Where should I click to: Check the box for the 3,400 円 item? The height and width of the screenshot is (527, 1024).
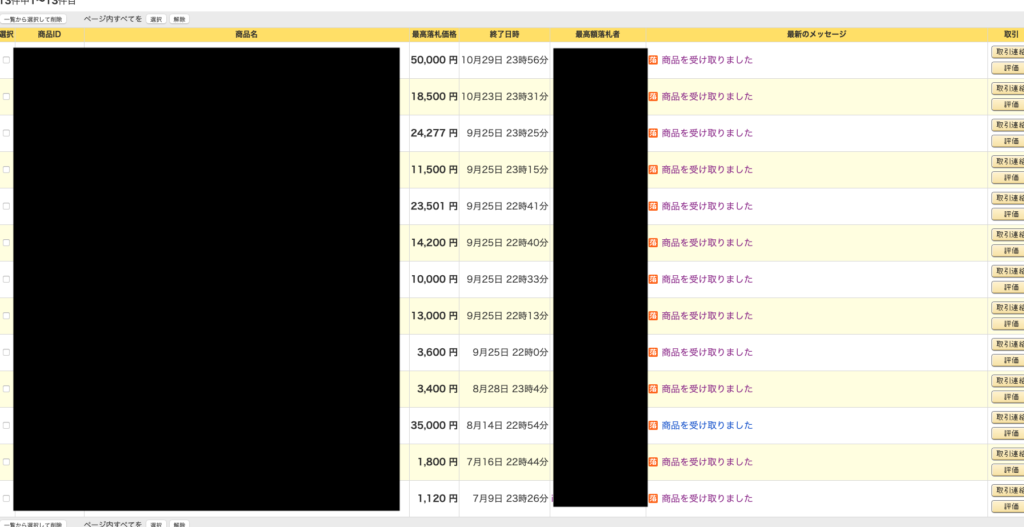(x=6, y=389)
